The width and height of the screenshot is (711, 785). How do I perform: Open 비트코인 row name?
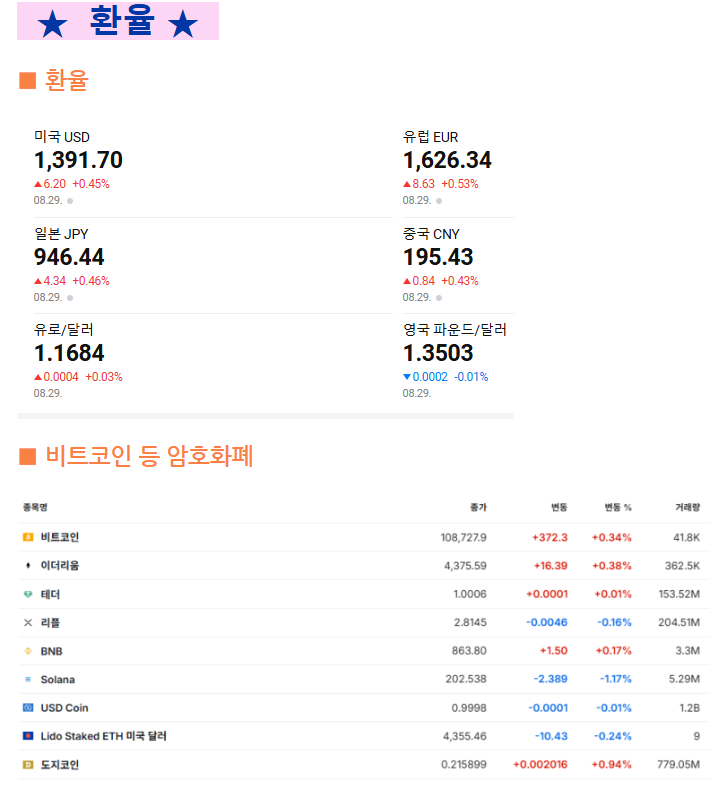click(60, 537)
